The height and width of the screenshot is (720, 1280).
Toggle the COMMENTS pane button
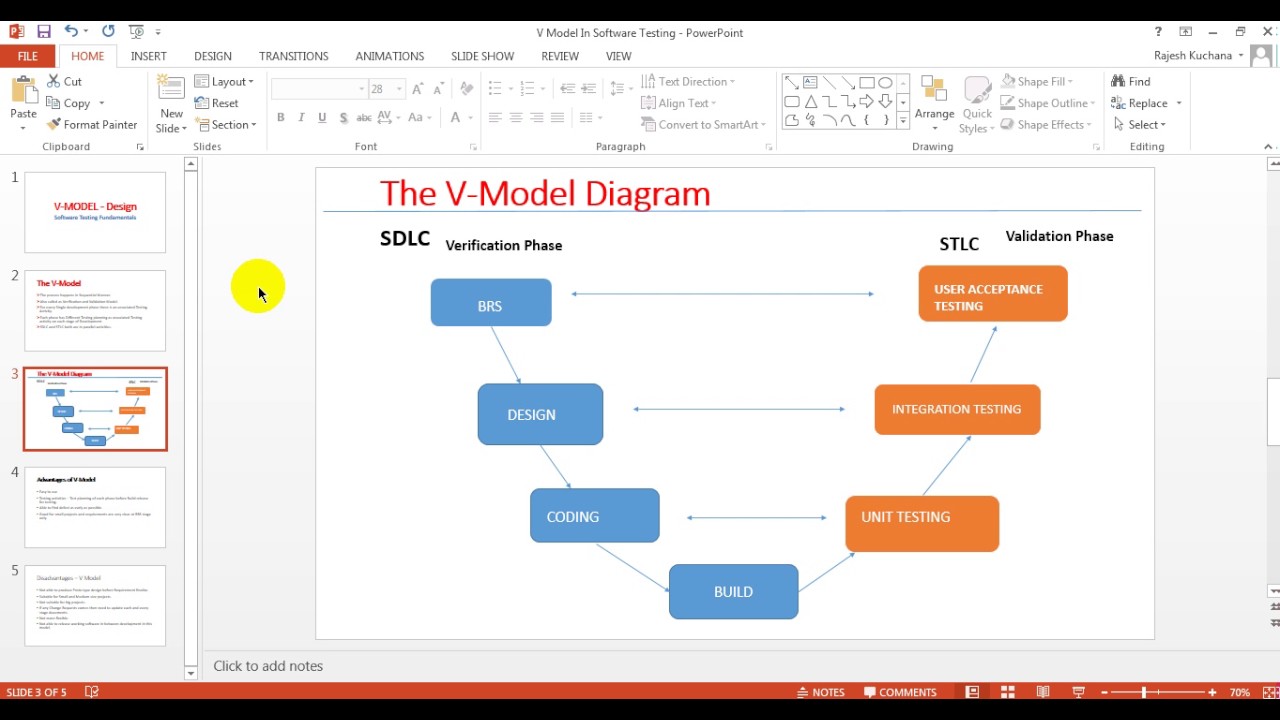click(x=900, y=692)
